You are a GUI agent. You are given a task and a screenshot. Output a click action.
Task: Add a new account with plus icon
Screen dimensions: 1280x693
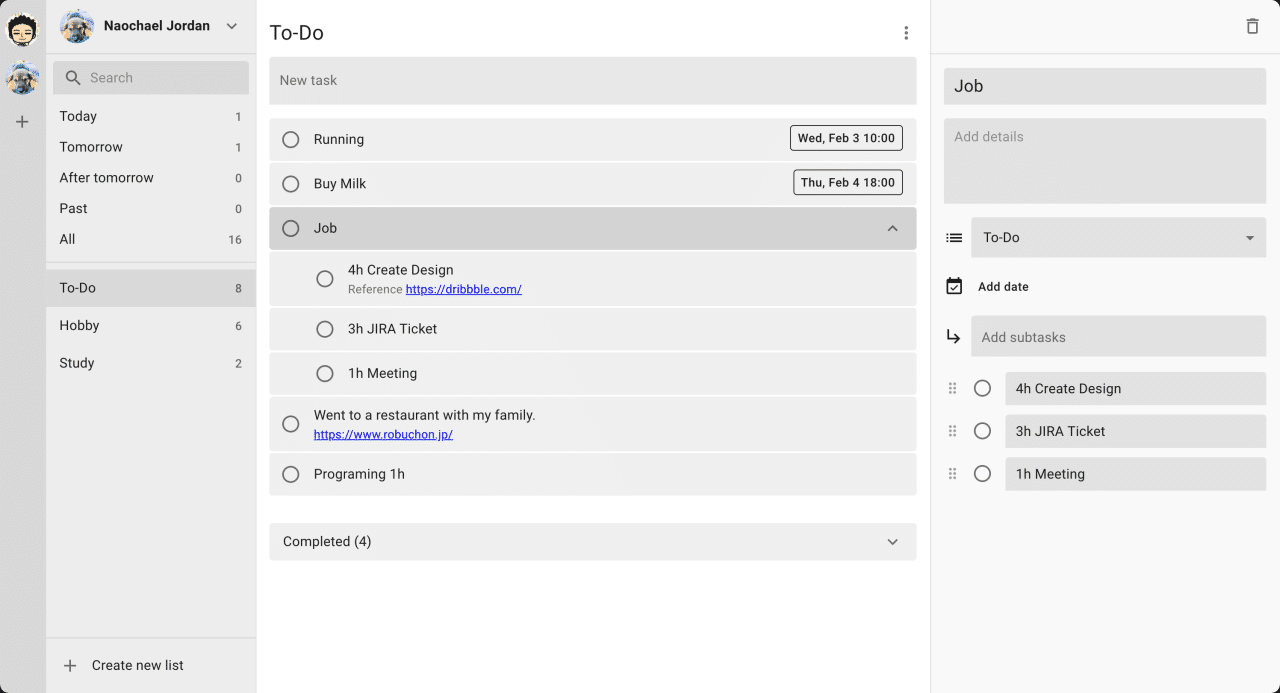22,122
